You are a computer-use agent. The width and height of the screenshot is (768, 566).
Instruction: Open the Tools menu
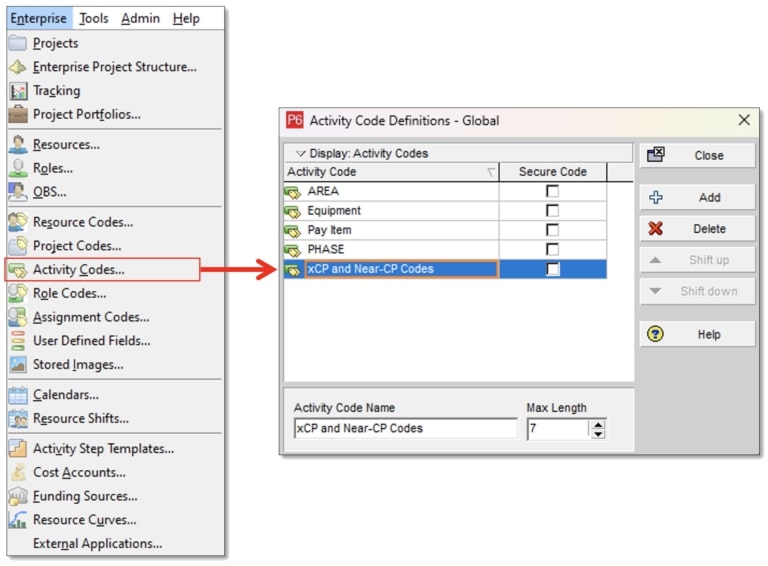point(94,18)
